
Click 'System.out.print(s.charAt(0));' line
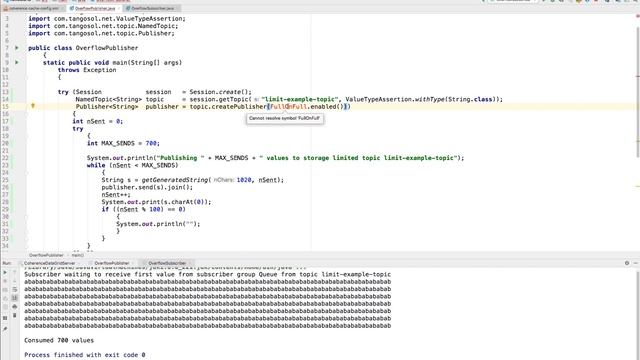tap(156, 202)
